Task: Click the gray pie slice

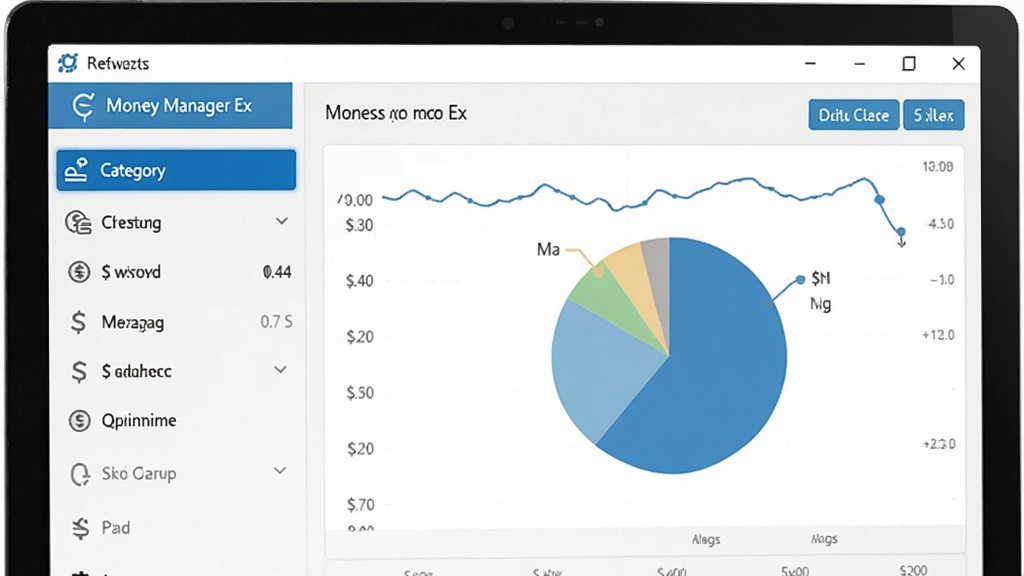Action: (x=658, y=274)
